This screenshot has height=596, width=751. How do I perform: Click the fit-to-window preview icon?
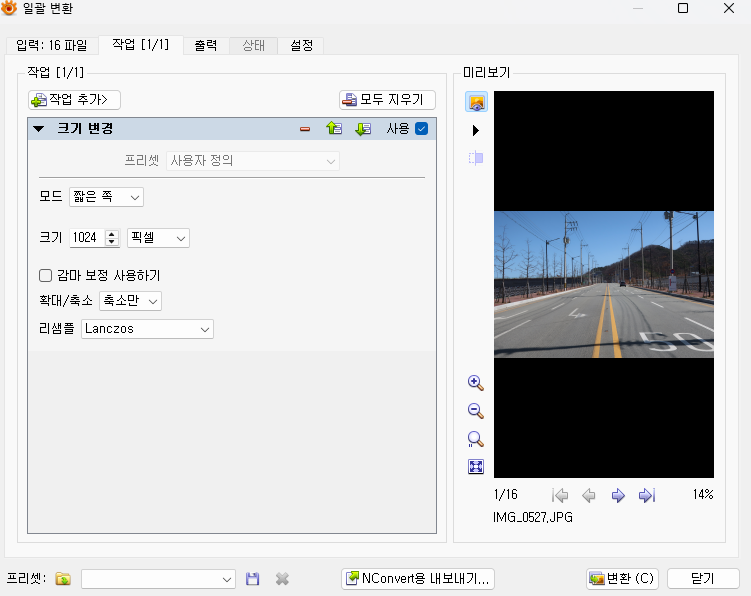click(476, 467)
